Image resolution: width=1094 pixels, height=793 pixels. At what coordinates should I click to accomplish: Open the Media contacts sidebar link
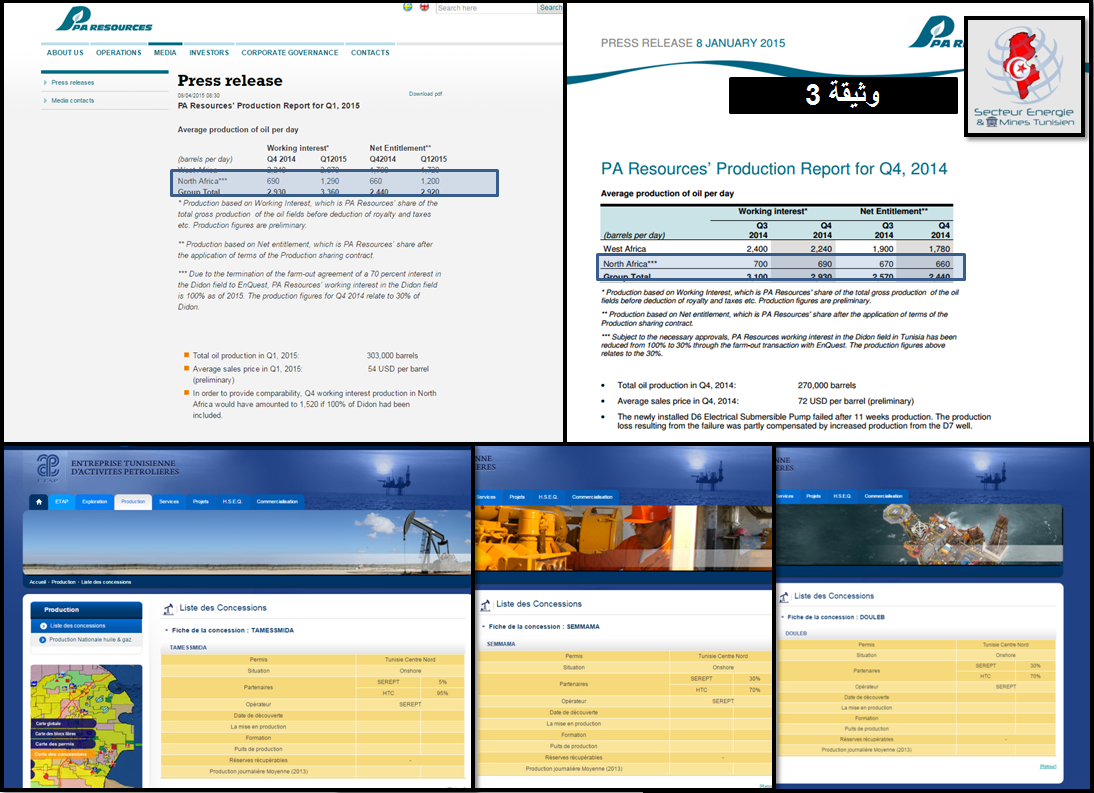(73, 100)
